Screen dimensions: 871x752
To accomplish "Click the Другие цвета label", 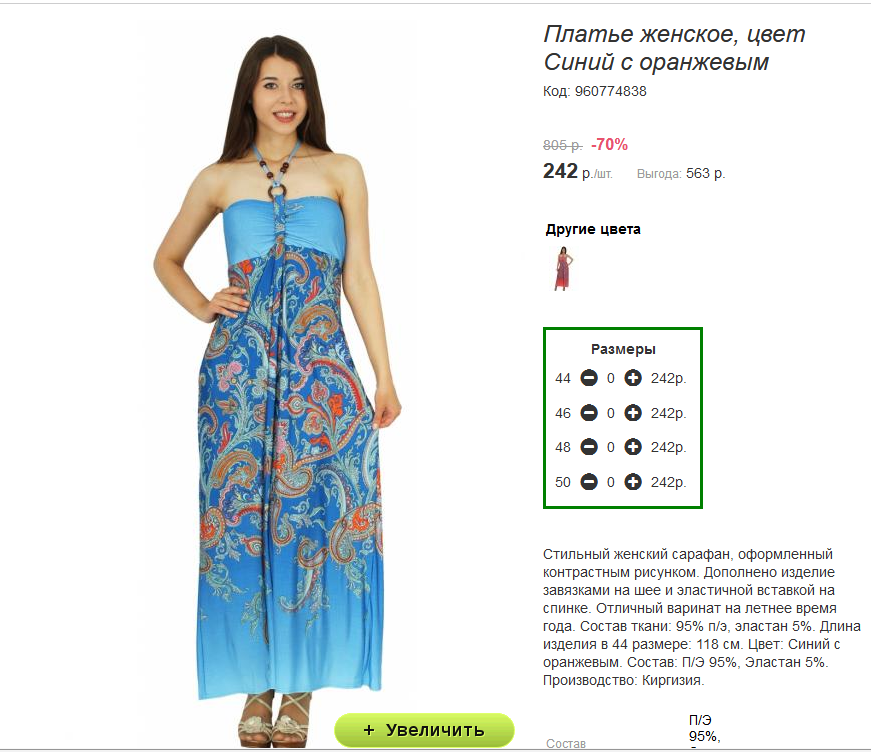I will 593,229.
